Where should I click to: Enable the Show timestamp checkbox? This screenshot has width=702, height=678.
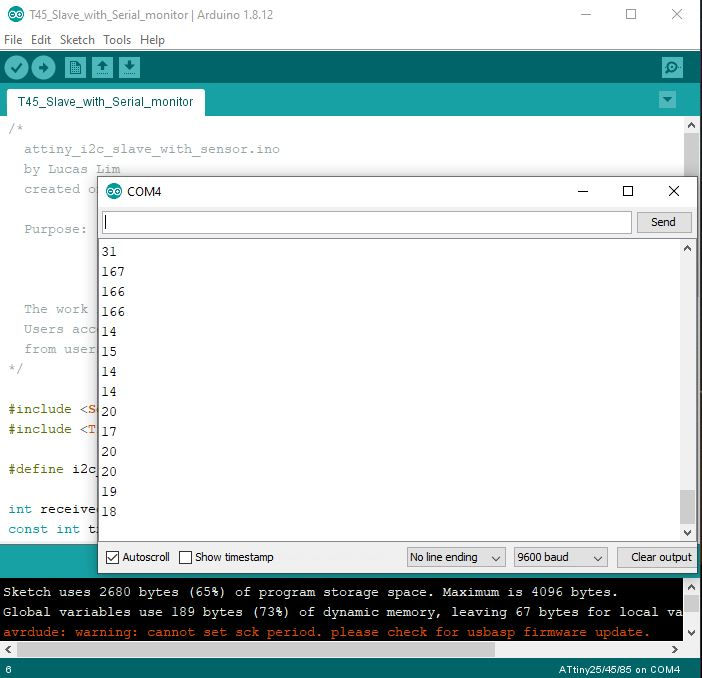185,557
